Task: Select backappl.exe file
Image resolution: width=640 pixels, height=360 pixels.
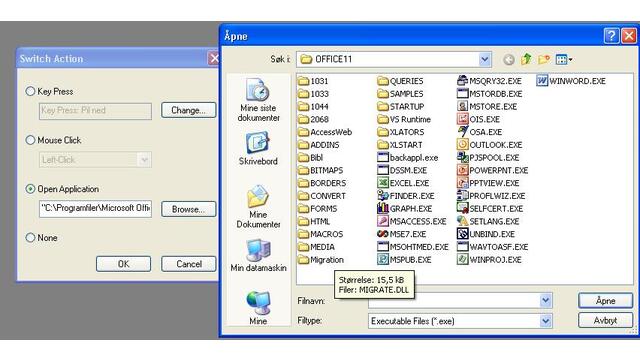Action: pyautogui.click(x=408, y=158)
